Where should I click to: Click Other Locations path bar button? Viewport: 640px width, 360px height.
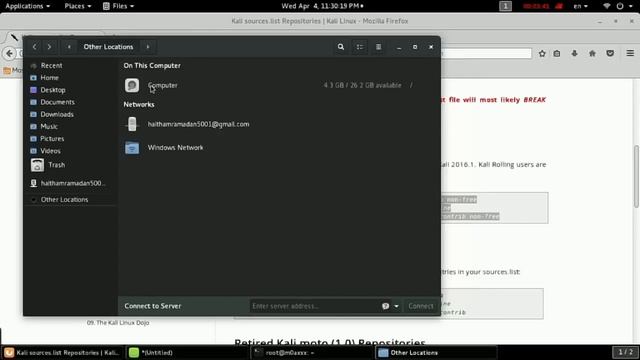click(108, 47)
